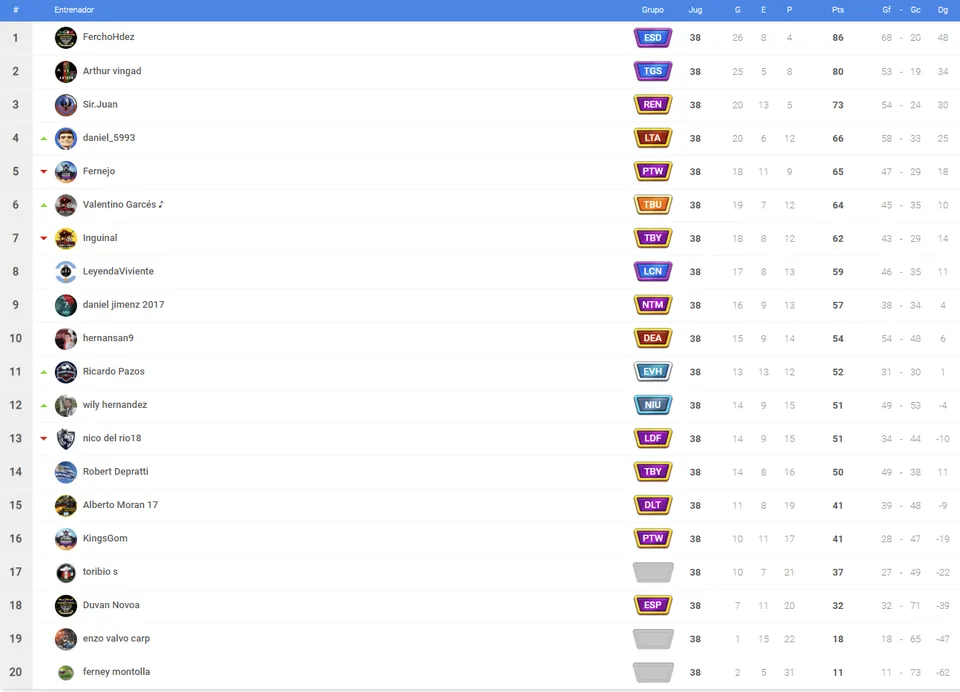Click Robert Depratti's 50 points value

[838, 472]
